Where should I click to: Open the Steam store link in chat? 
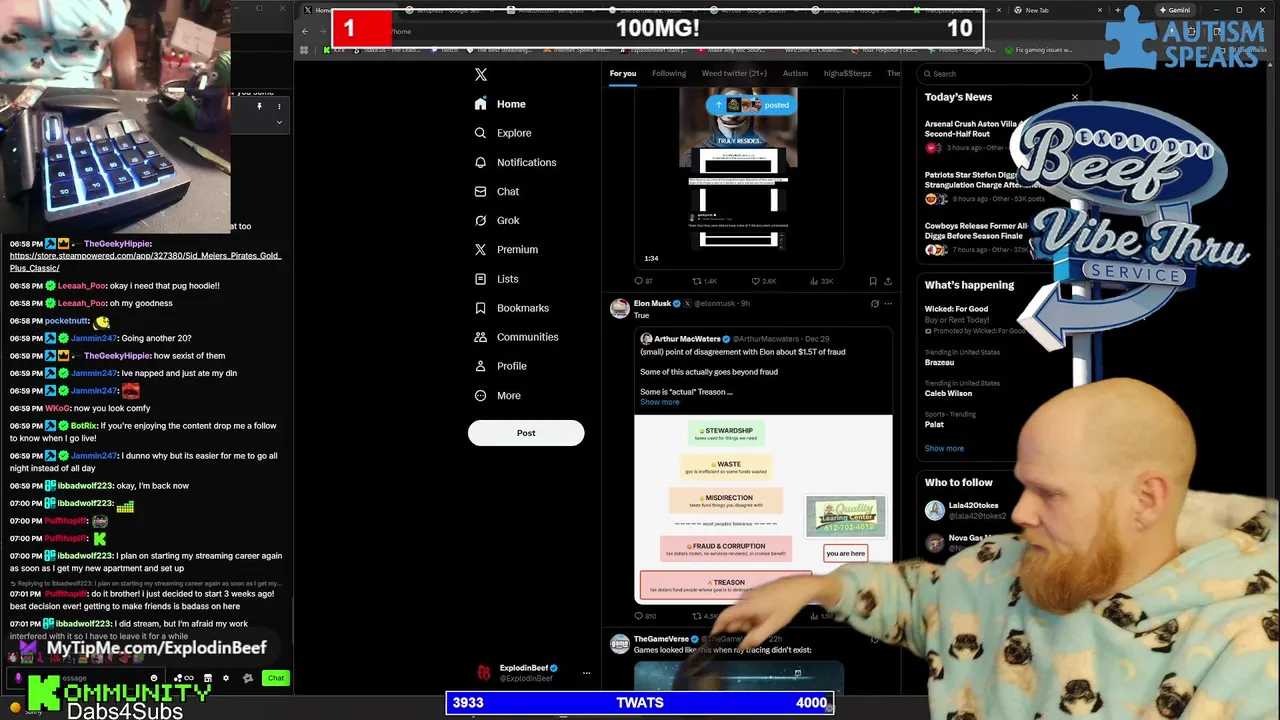tap(146, 262)
